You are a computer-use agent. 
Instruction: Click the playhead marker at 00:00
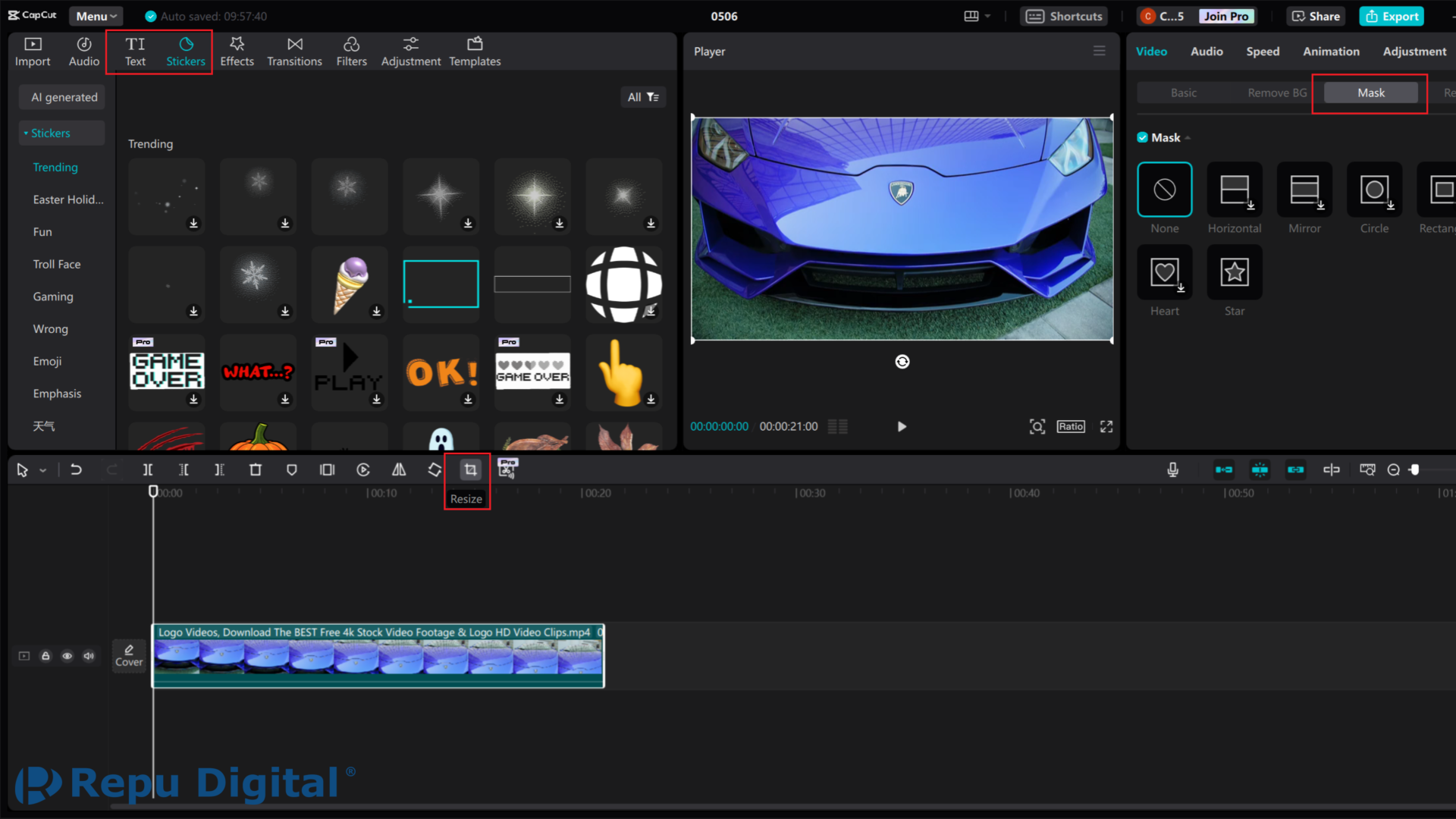[x=153, y=491]
